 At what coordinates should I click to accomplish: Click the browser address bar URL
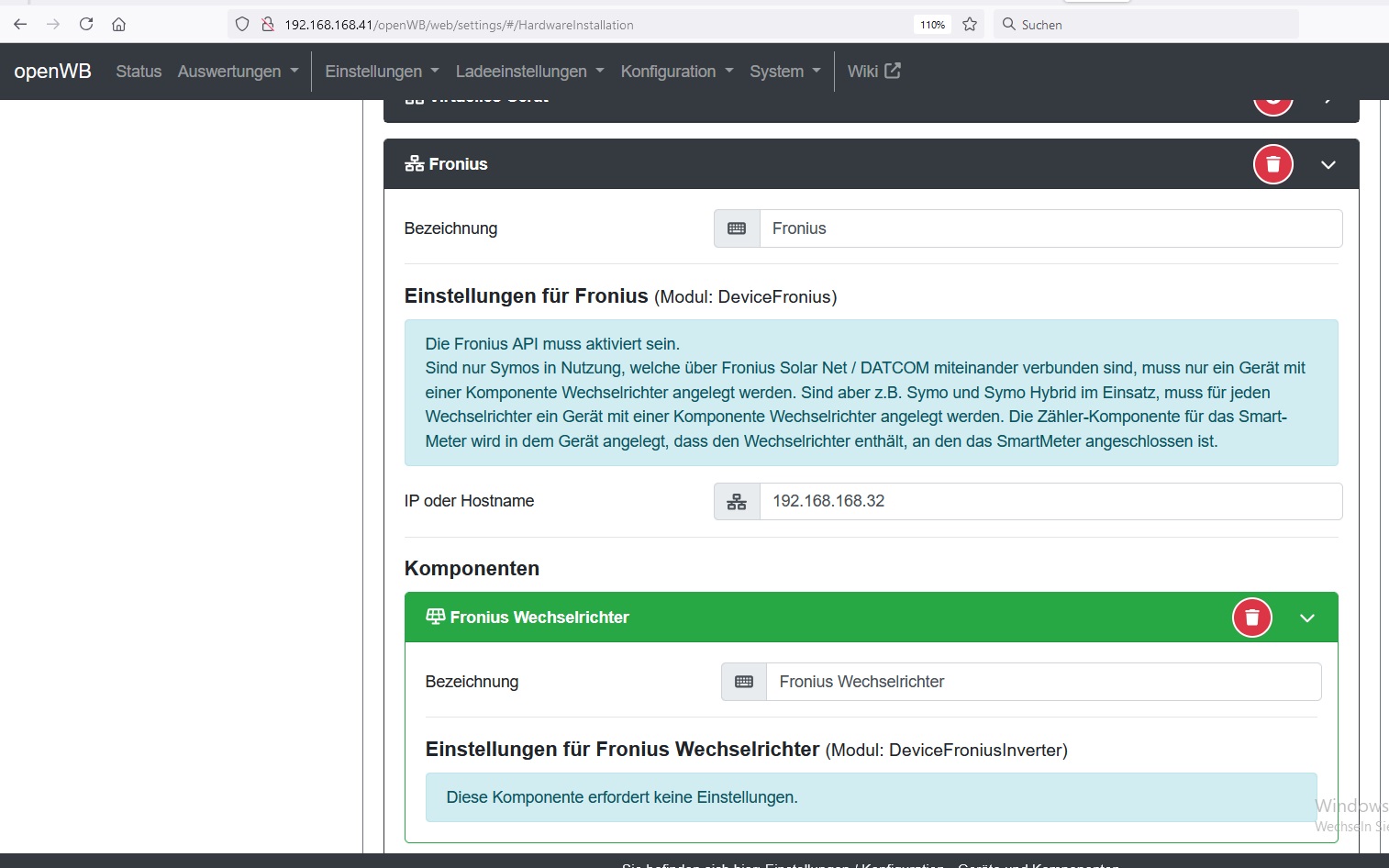tap(459, 25)
